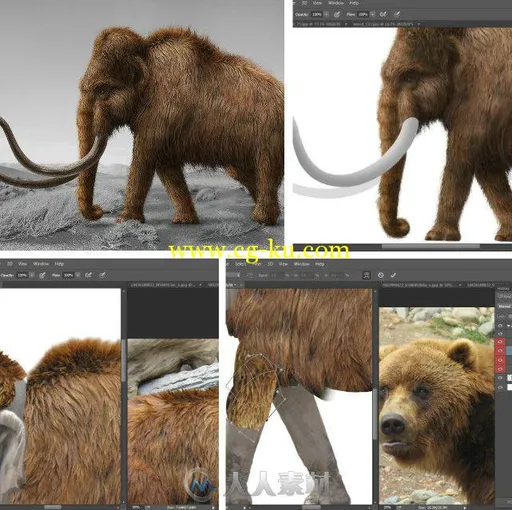512x510 pixels.
Task: Toggle first red-labeled layer visibility eye
Action: (x=500, y=342)
